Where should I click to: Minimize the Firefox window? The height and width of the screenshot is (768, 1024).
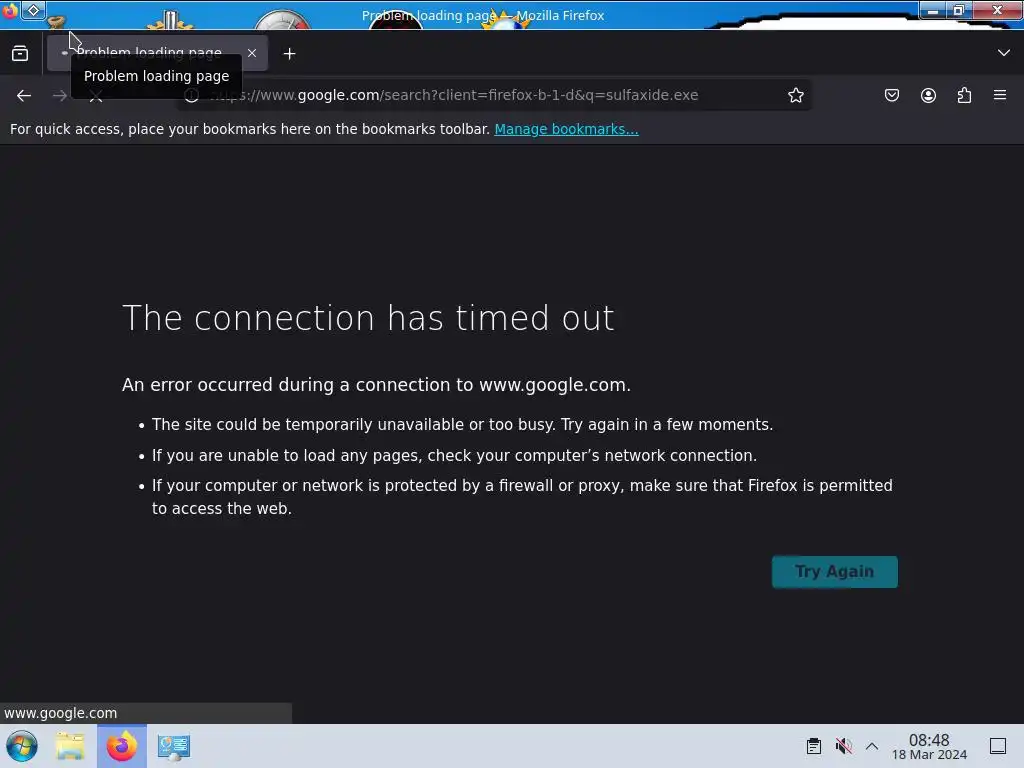tap(933, 10)
